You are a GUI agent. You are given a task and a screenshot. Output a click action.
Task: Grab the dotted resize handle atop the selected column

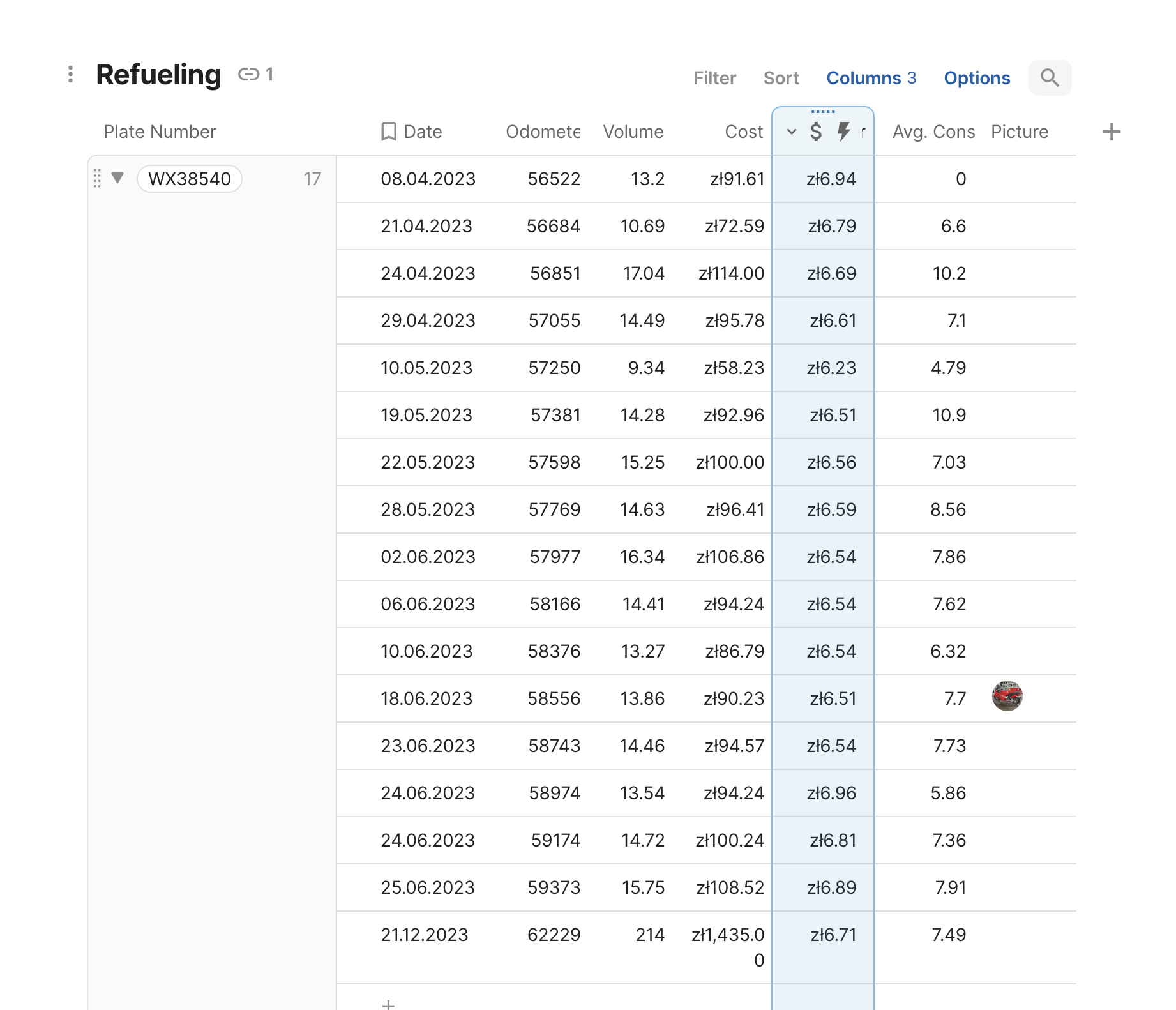pos(822,112)
